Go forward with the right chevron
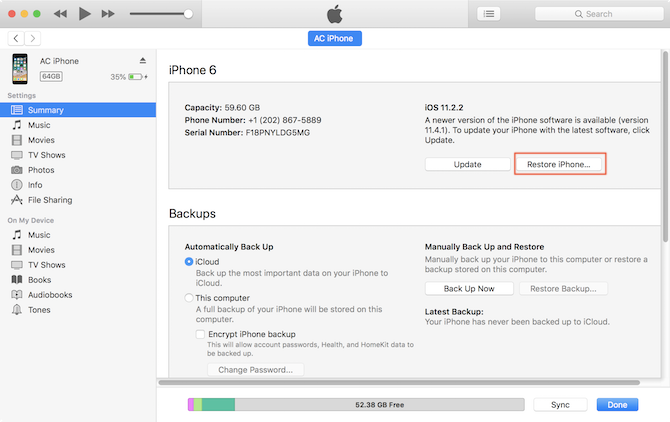 [32, 38]
